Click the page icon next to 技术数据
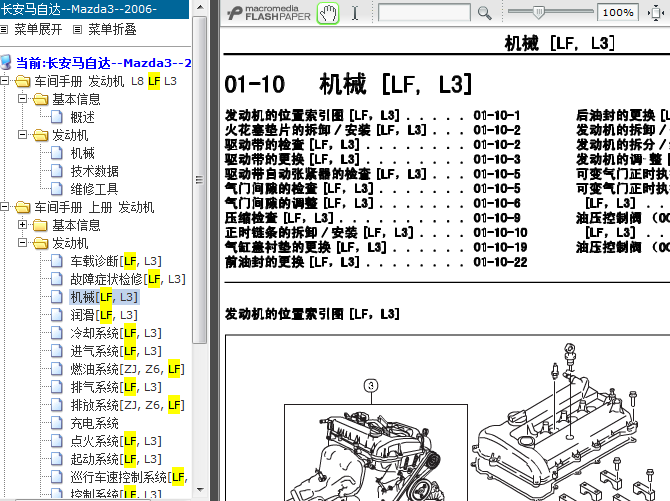Image resolution: width=670 pixels, height=501 pixels. pyautogui.click(x=56, y=171)
